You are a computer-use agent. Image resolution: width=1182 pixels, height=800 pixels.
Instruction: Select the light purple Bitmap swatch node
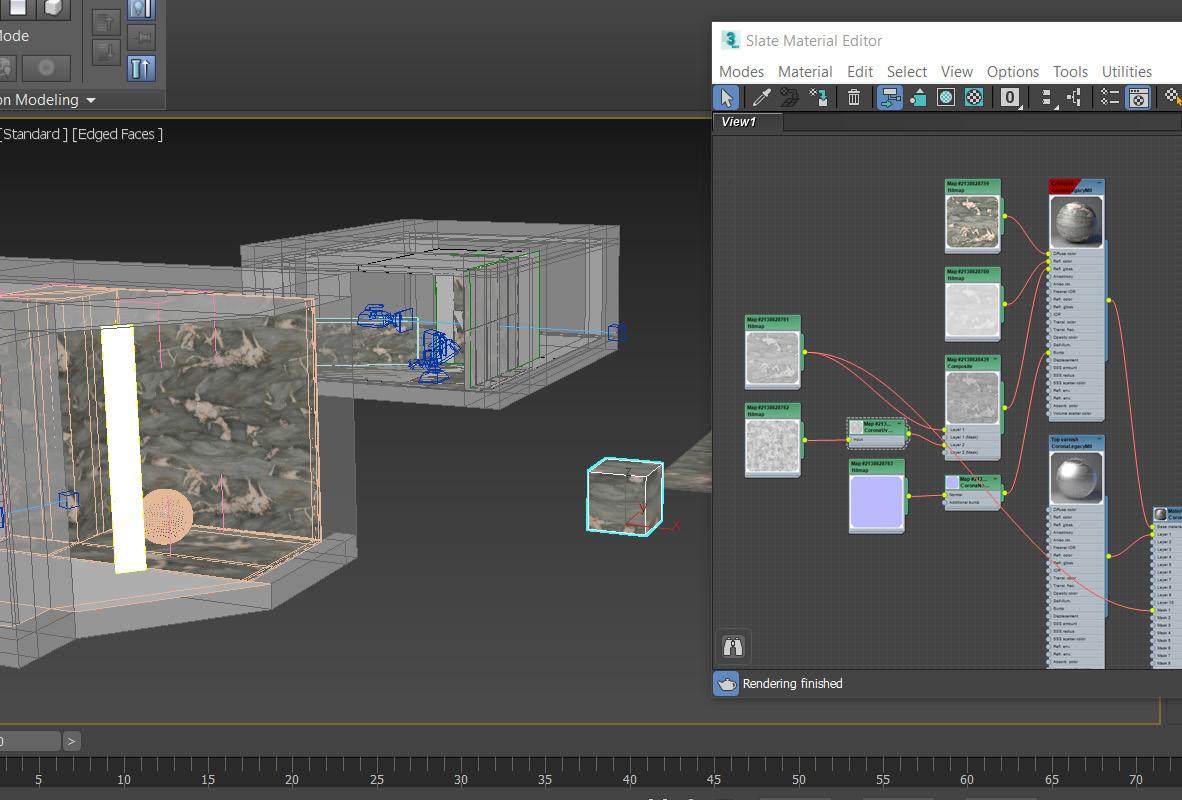[876, 501]
